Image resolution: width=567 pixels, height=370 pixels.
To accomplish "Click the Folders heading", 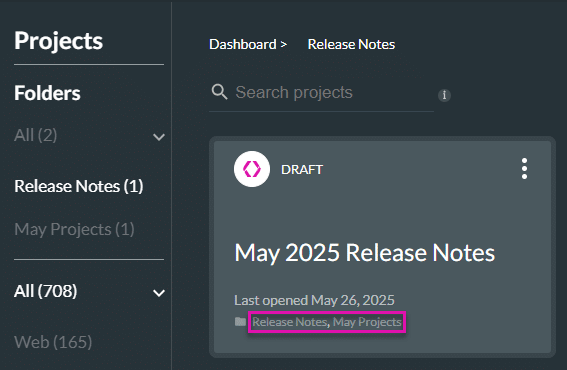I will (x=47, y=93).
